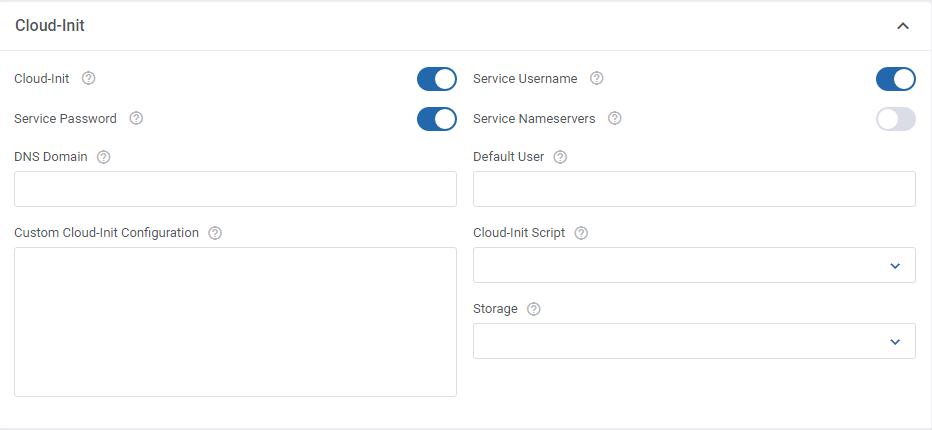Focus the Default User input field

(x=694, y=189)
